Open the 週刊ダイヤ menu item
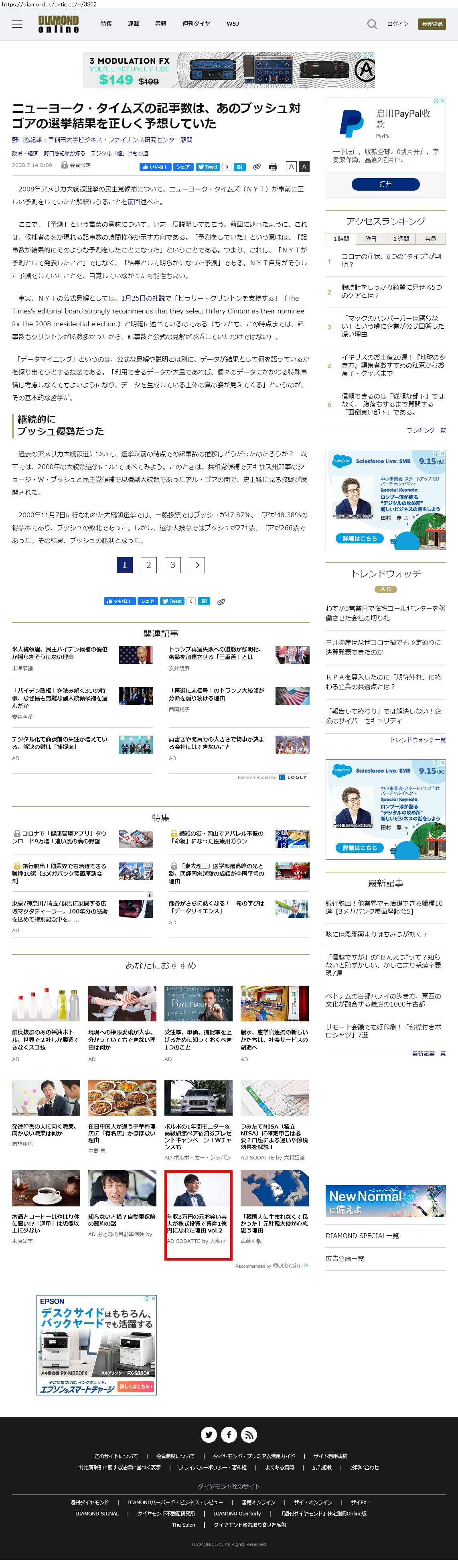The width and height of the screenshot is (458, 1568). coord(196,24)
